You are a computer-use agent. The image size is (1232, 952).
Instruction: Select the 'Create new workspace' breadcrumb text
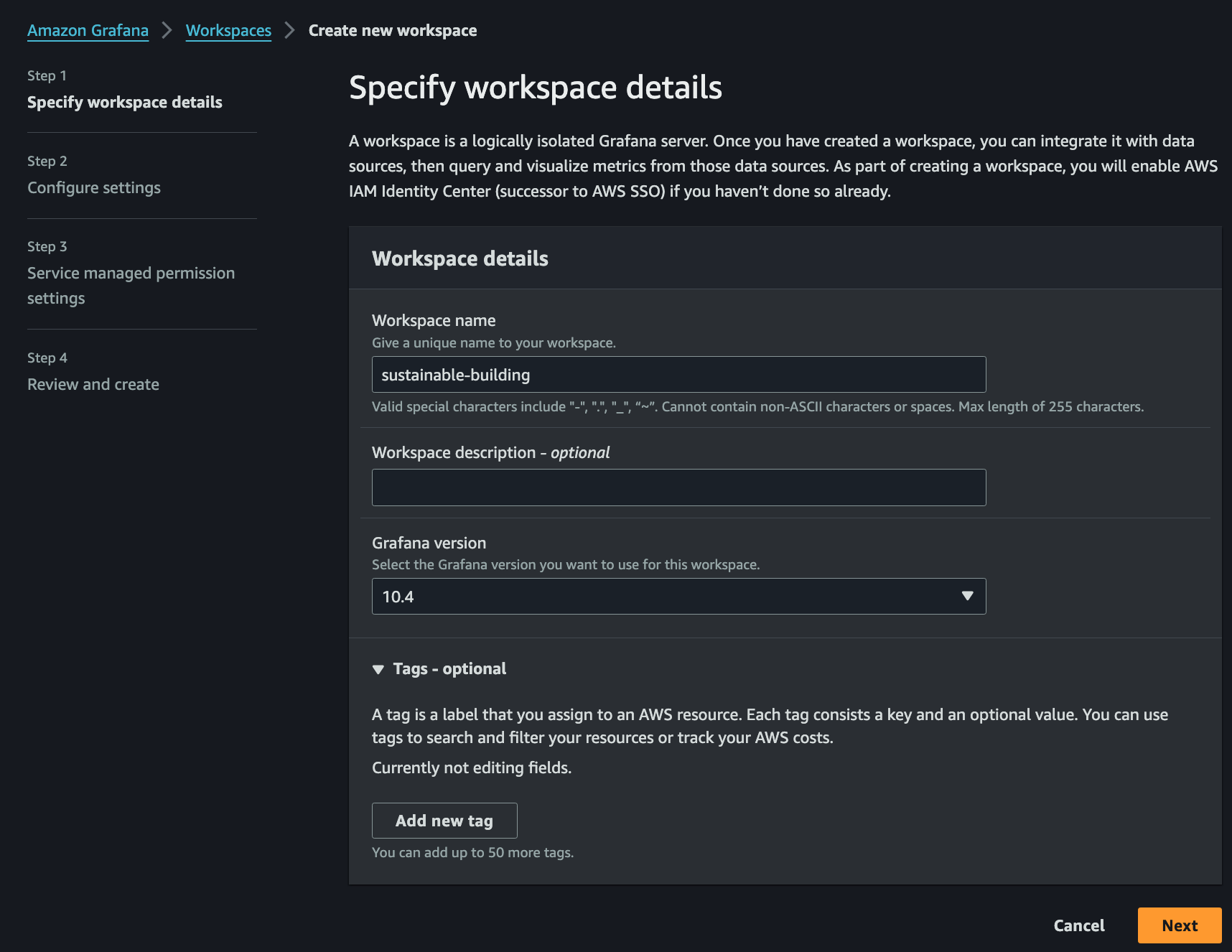point(393,31)
